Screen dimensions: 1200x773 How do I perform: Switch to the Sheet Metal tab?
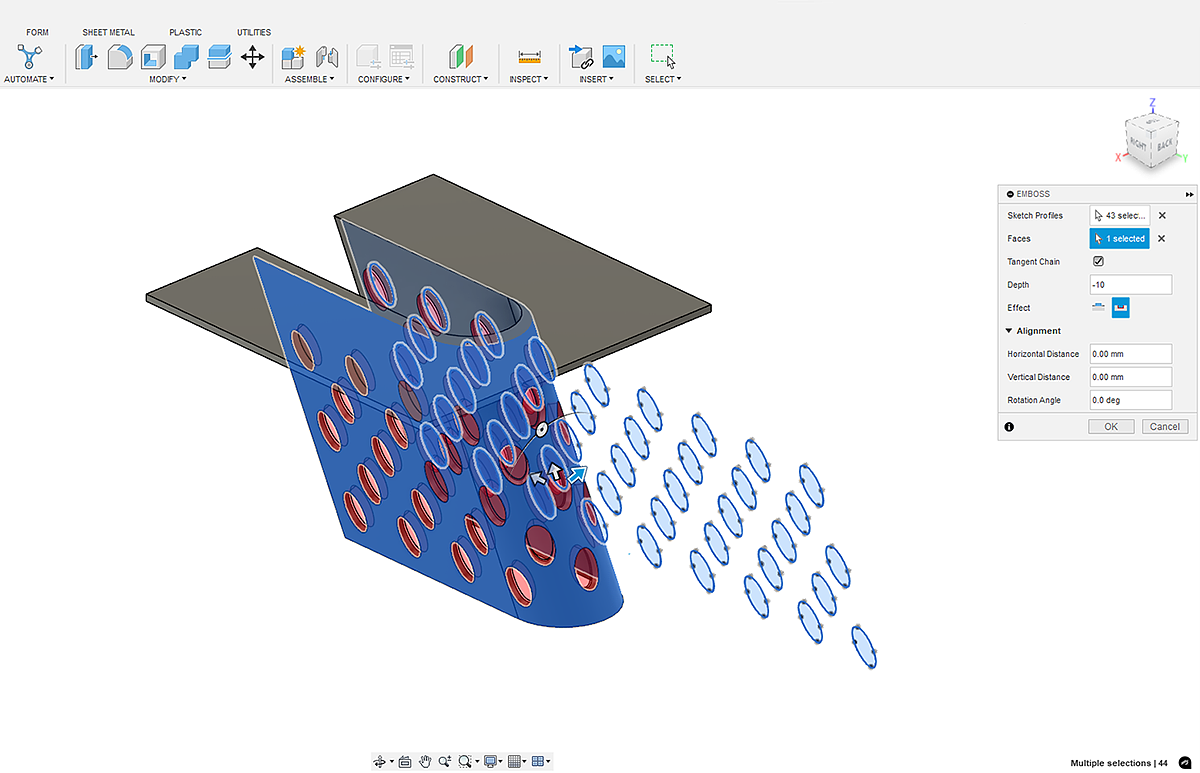click(x=108, y=32)
